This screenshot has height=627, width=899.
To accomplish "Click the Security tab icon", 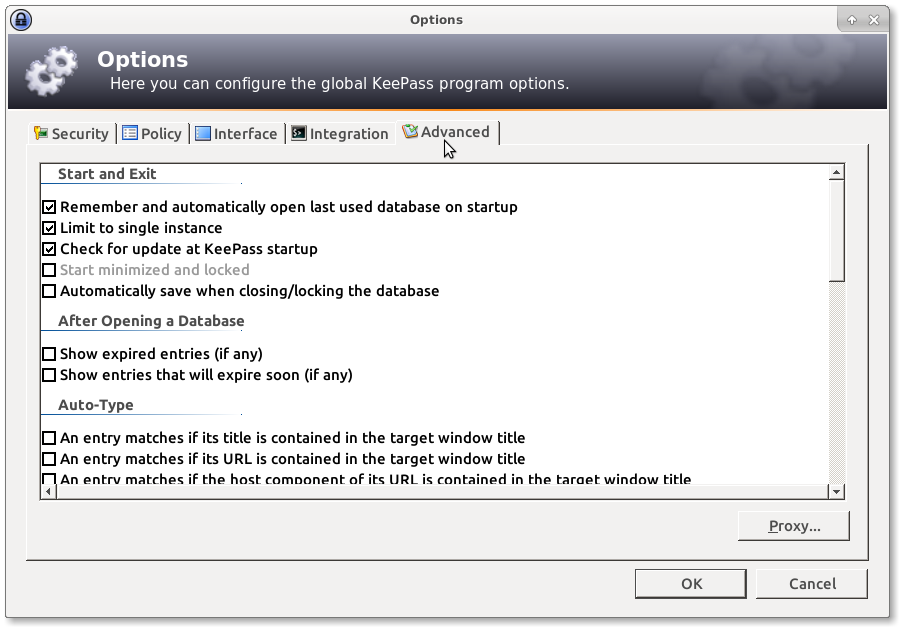I will coord(41,133).
